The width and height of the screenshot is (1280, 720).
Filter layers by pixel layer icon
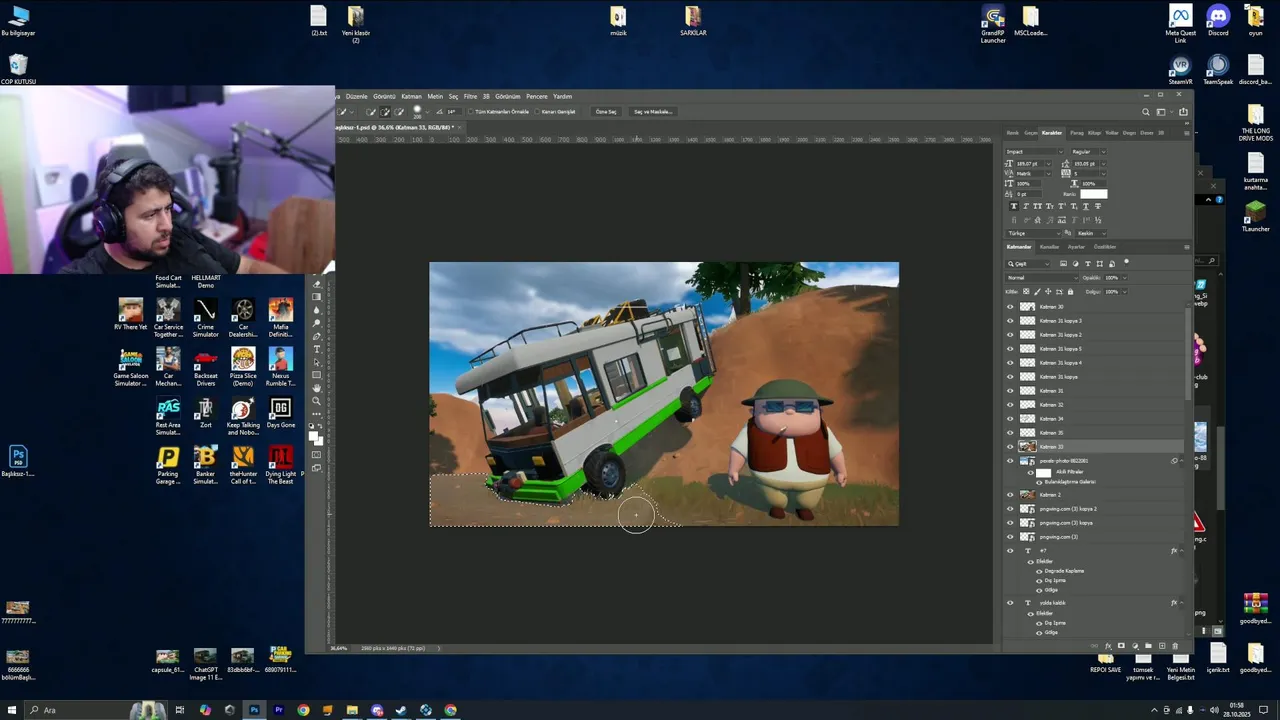1063,264
